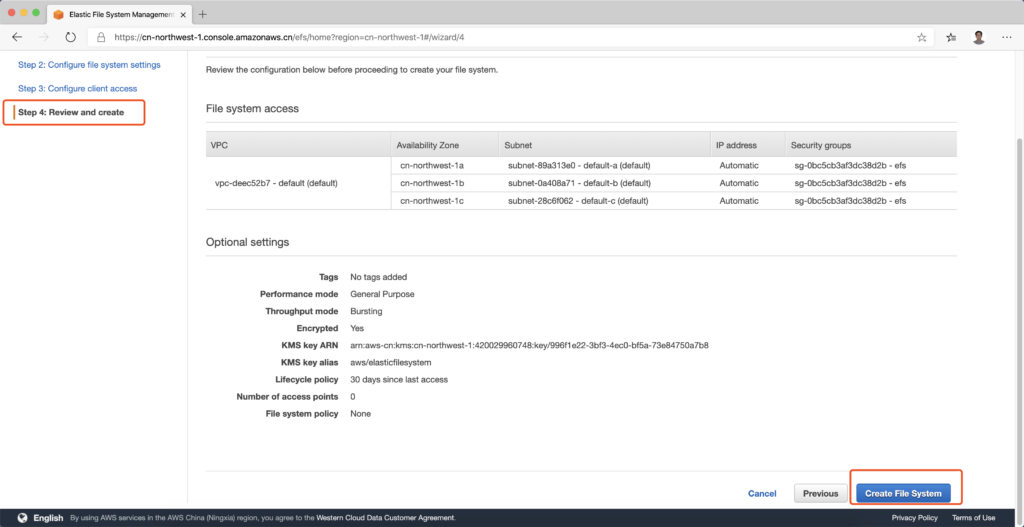
Task: Cancel the file system wizard
Action: coord(762,493)
